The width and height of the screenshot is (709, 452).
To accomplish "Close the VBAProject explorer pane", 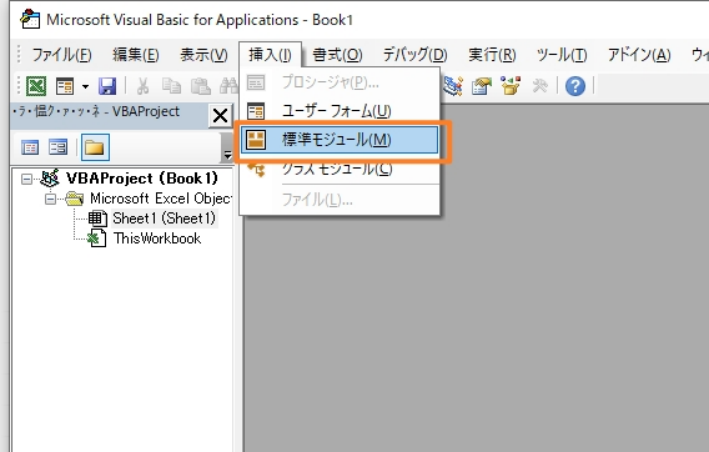I will (x=220, y=116).
